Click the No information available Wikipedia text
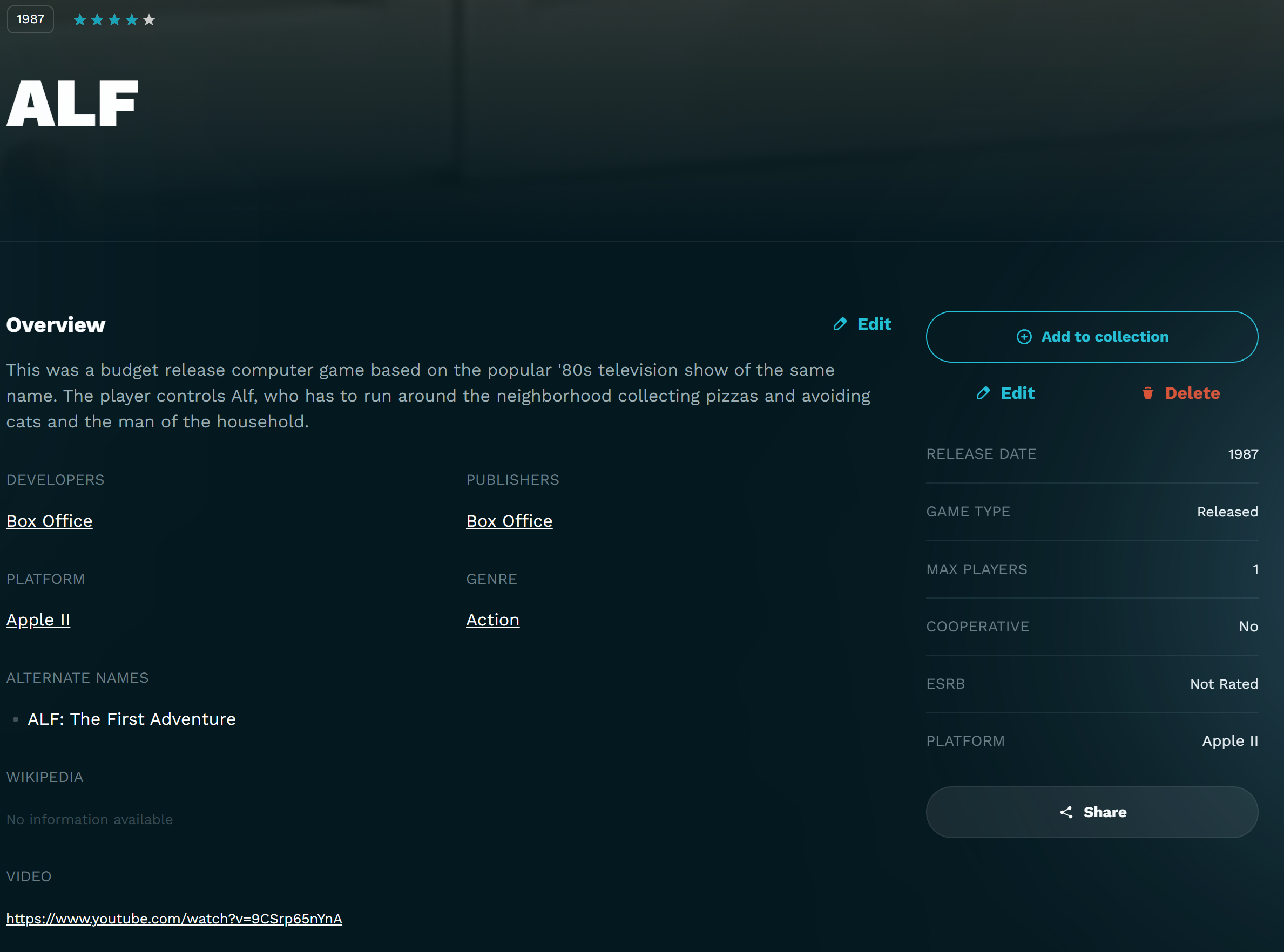Viewport: 1284px width, 952px height. click(90, 820)
